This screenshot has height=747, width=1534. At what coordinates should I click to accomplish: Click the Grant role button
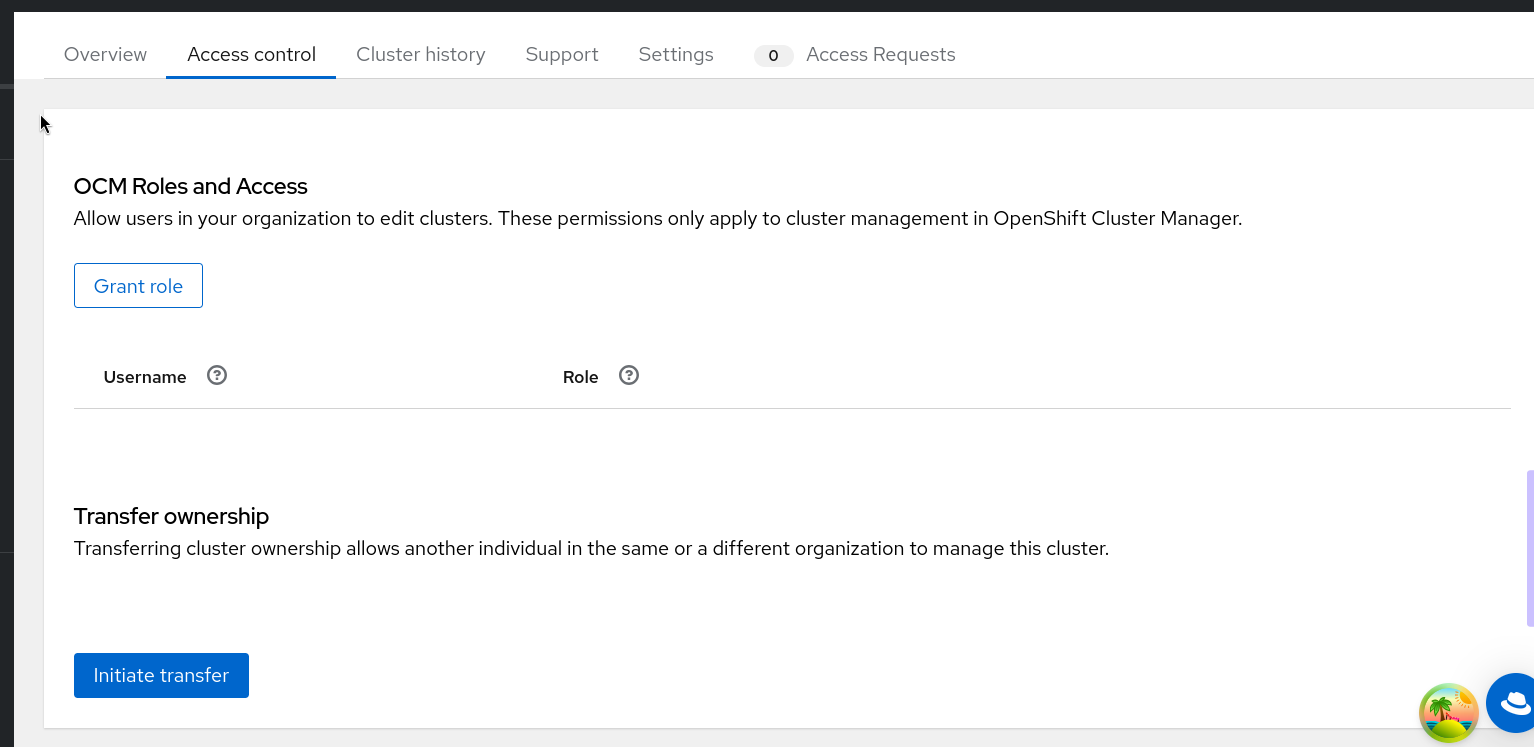click(x=138, y=286)
